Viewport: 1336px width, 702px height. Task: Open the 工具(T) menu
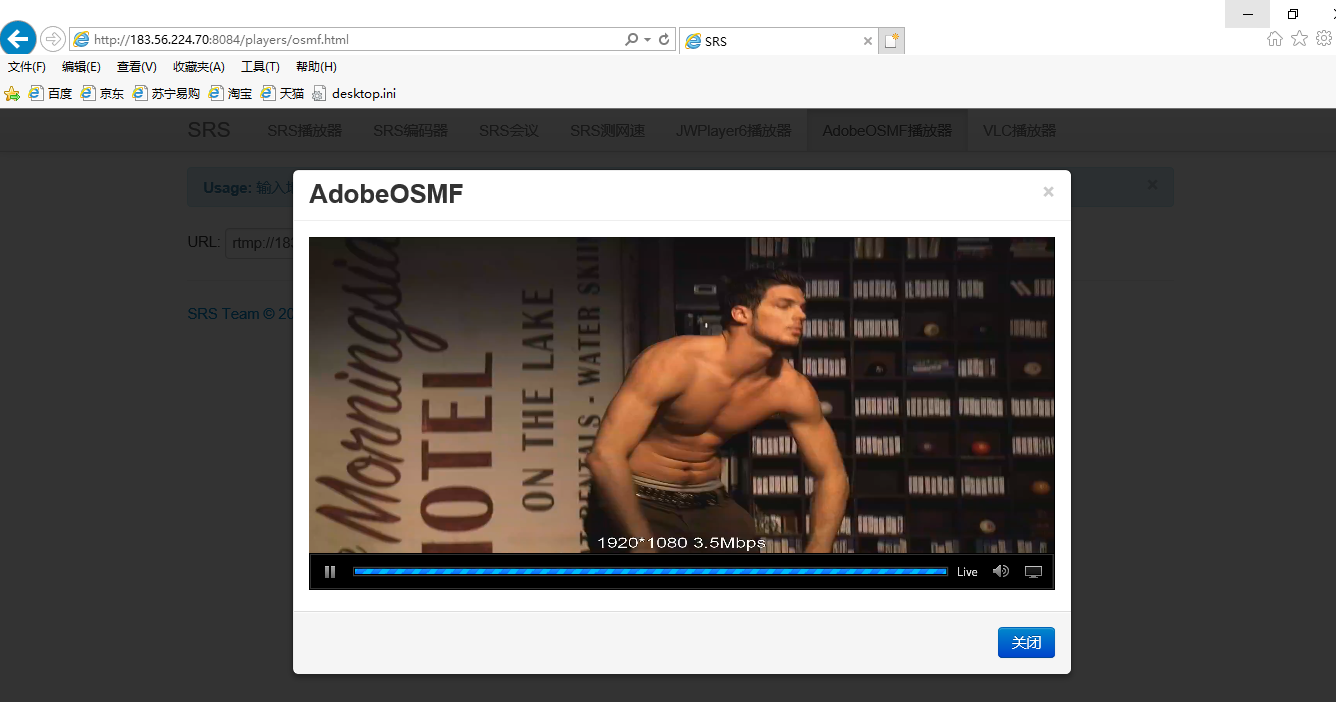click(260, 67)
